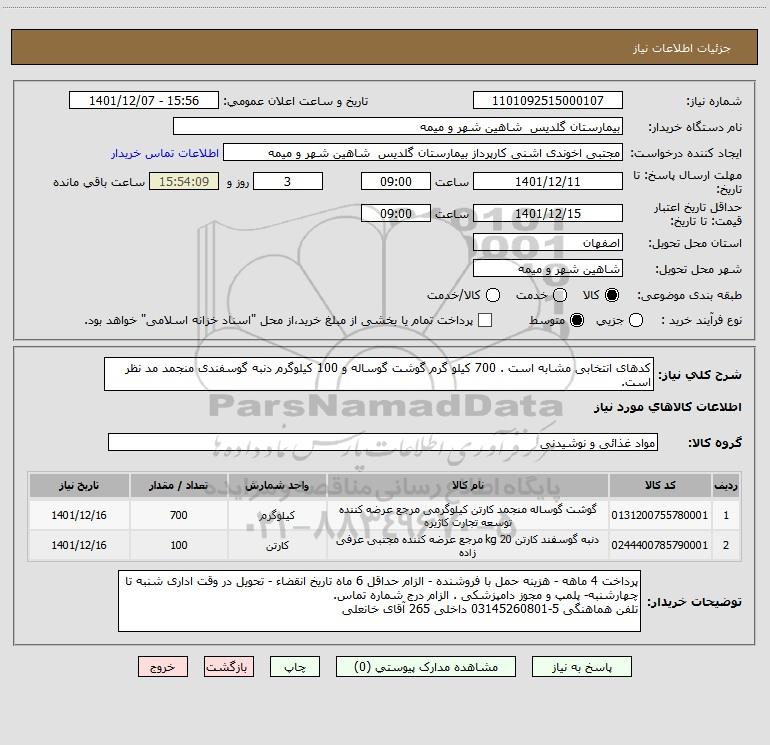Click the price validity date 1401/12/15
The width and height of the screenshot is (770, 745).
(x=548, y=213)
